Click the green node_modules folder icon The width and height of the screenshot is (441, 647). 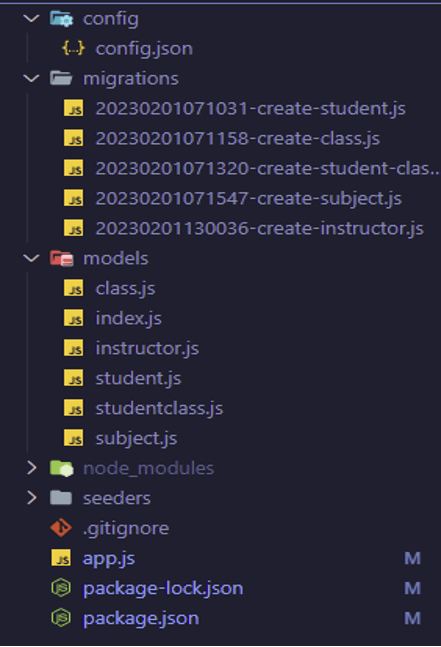pos(61,468)
